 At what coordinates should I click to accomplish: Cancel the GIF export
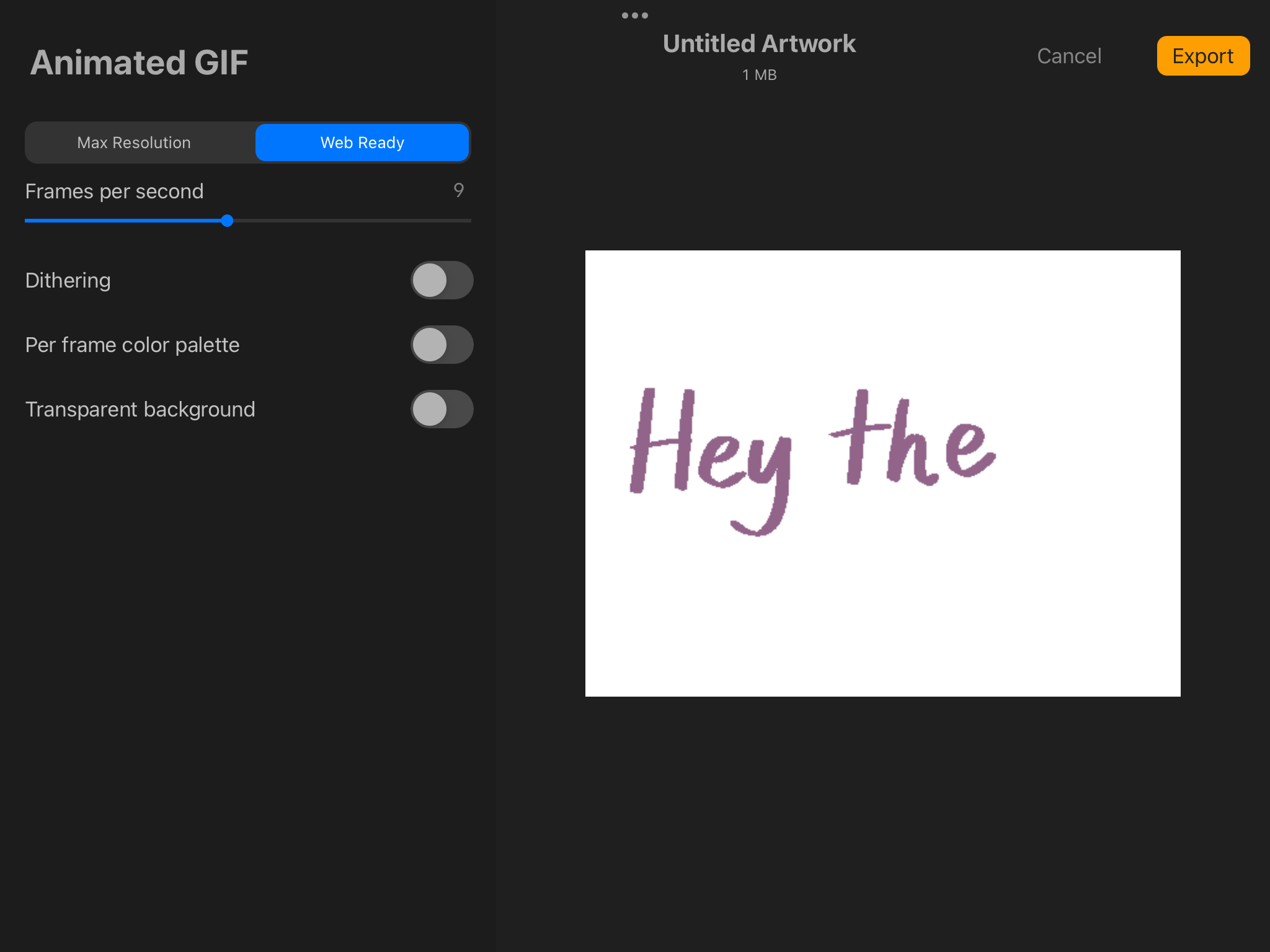click(1069, 56)
